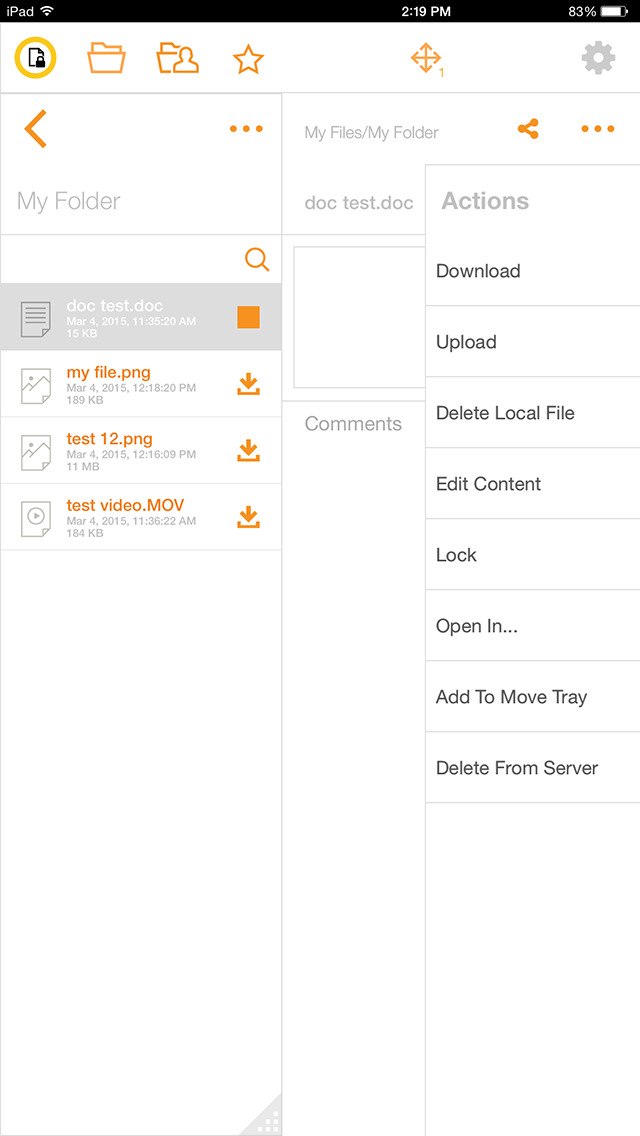Image resolution: width=640 pixels, height=1136 pixels.
Task: Download test 12.png using arrow icon
Action: [x=248, y=451]
